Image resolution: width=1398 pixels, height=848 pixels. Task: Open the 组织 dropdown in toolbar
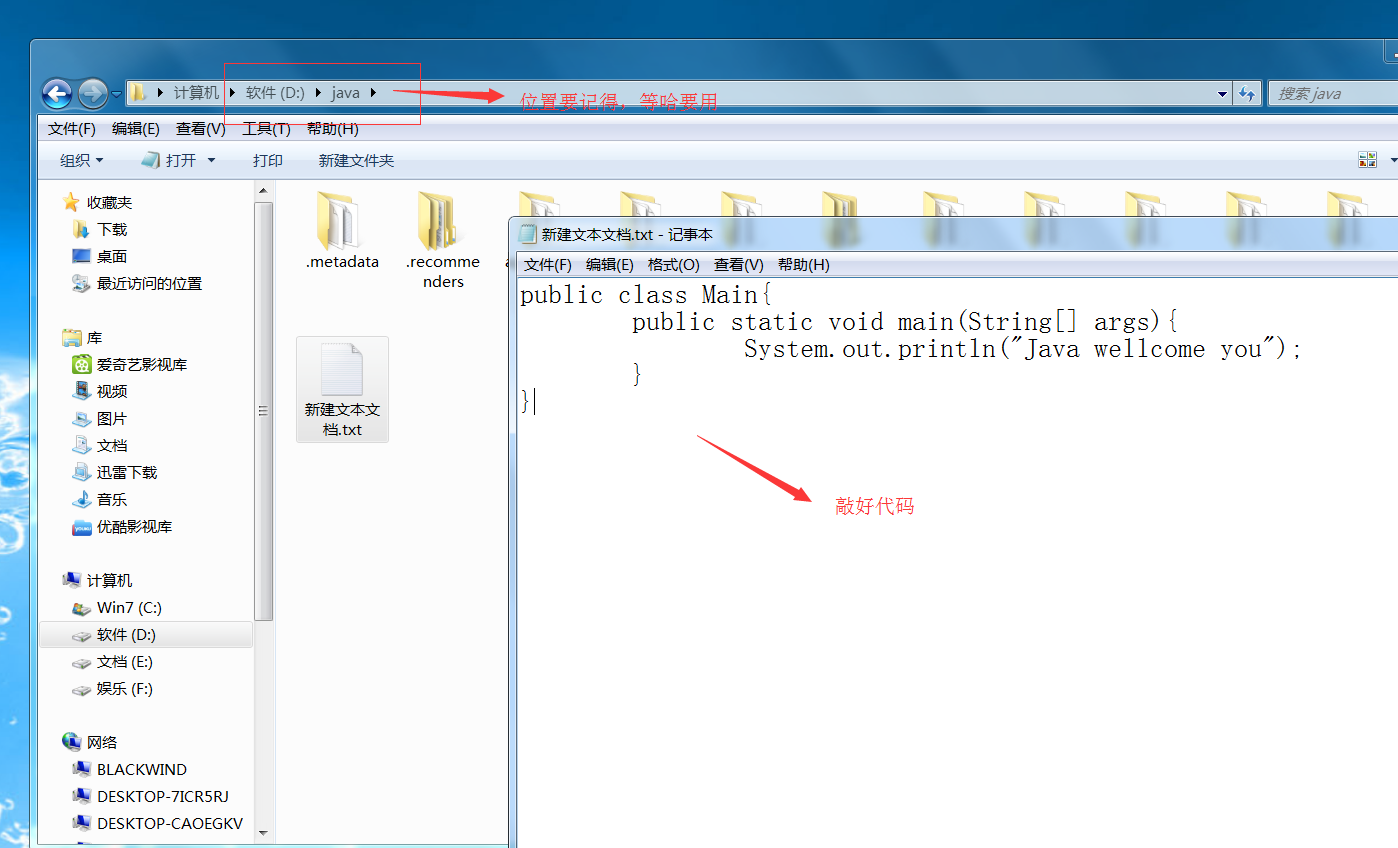click(81, 160)
